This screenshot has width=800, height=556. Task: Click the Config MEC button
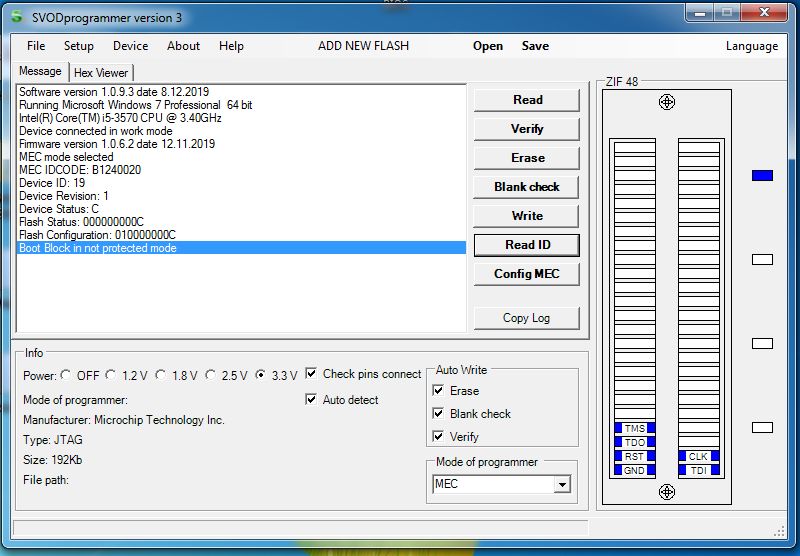(527, 274)
